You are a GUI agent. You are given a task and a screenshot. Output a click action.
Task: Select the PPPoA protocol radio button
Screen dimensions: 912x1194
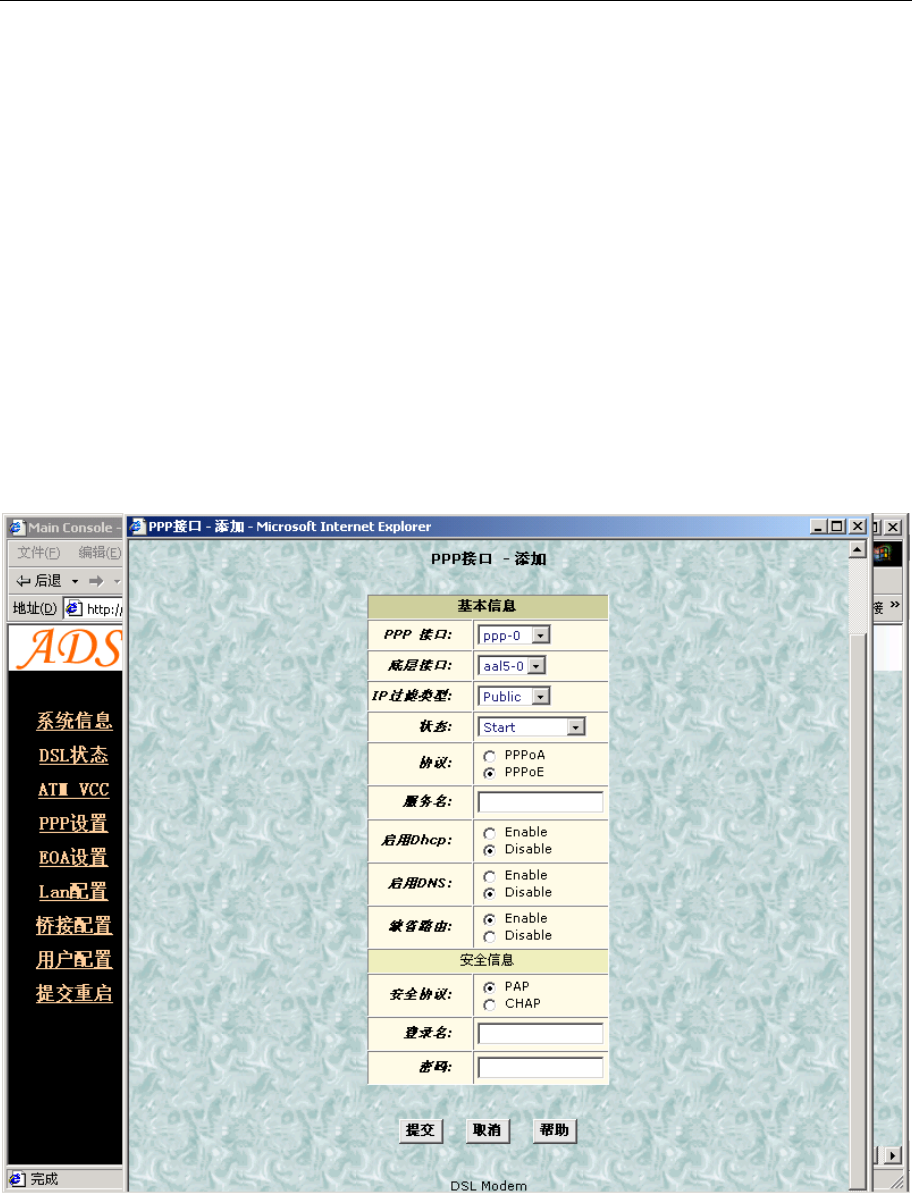[x=489, y=756]
